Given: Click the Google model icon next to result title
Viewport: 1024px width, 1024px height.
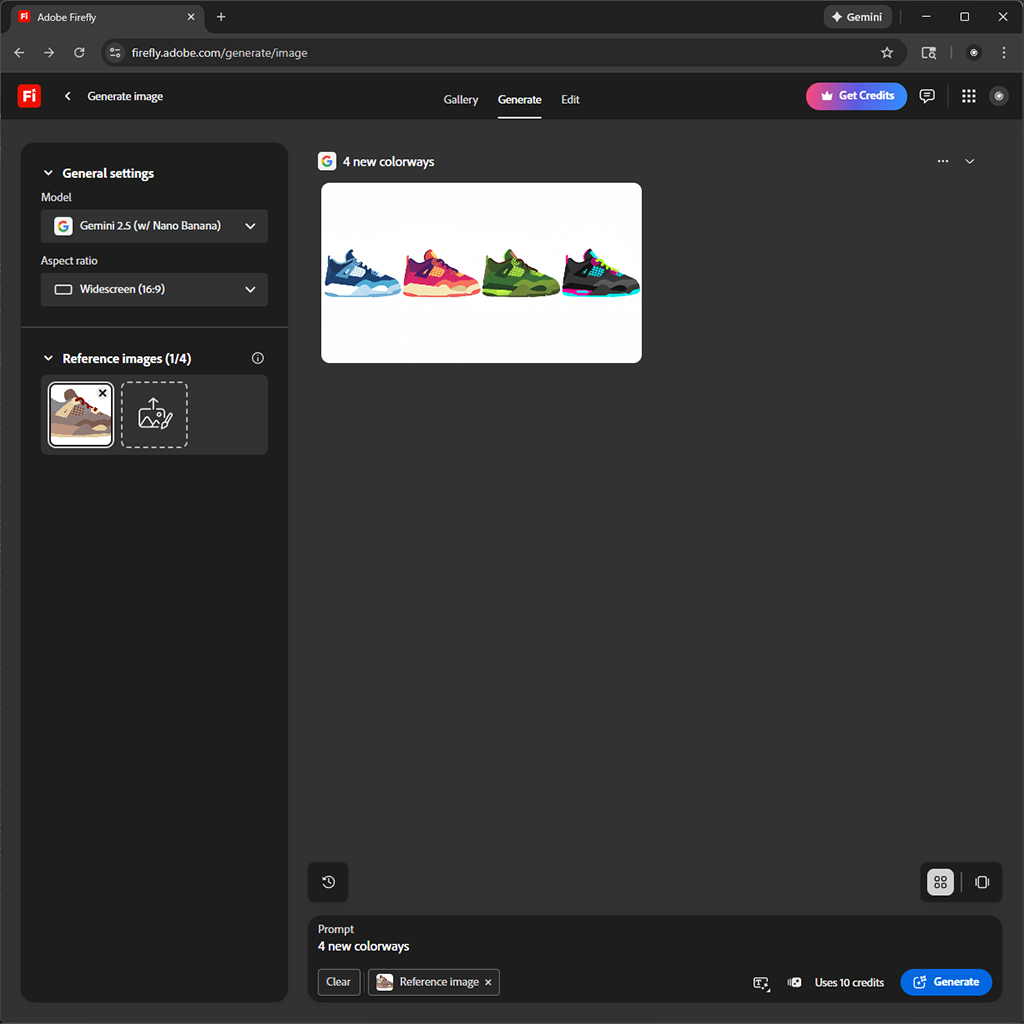Looking at the screenshot, I should pyautogui.click(x=327, y=161).
